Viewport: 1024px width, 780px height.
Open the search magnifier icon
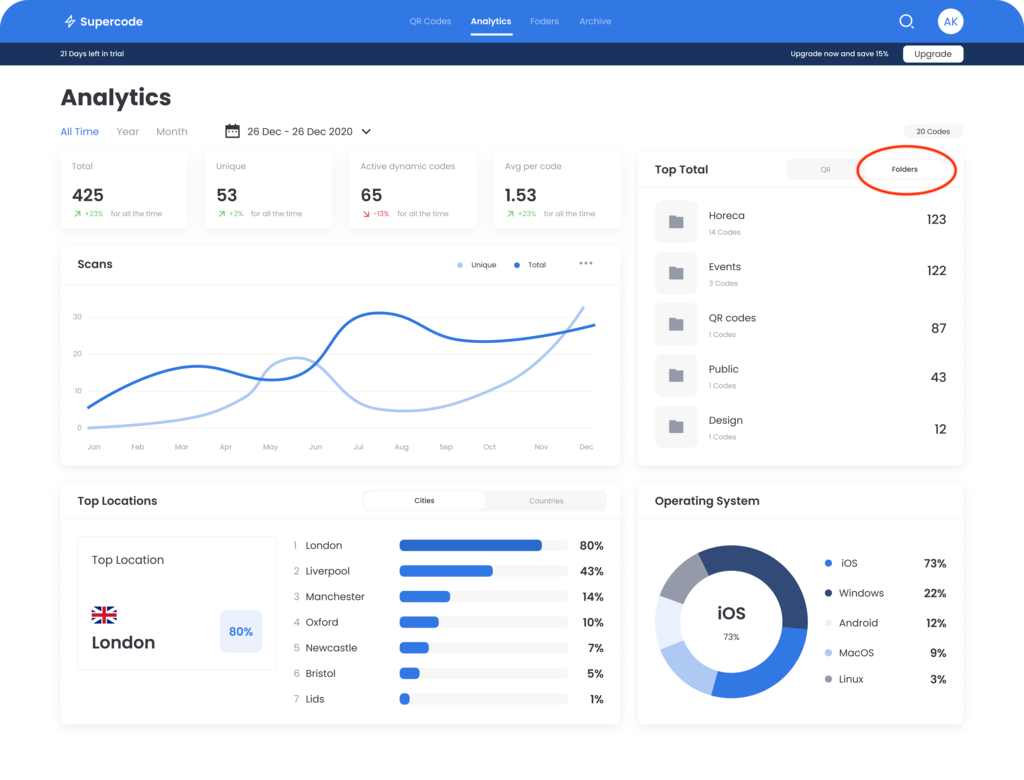906,21
